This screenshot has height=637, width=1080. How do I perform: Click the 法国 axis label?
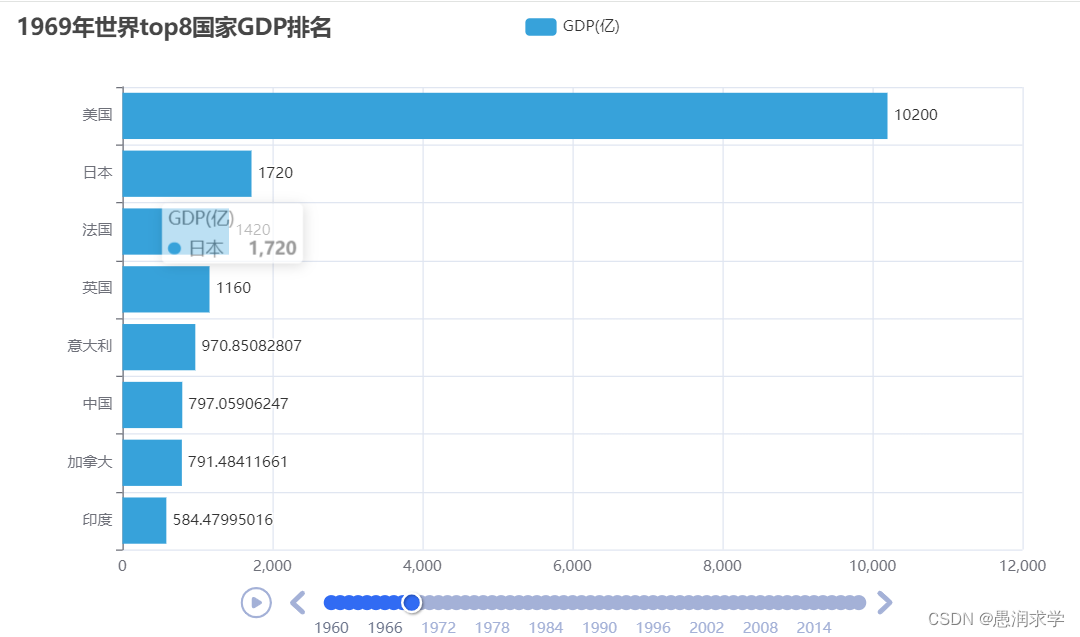point(97,230)
